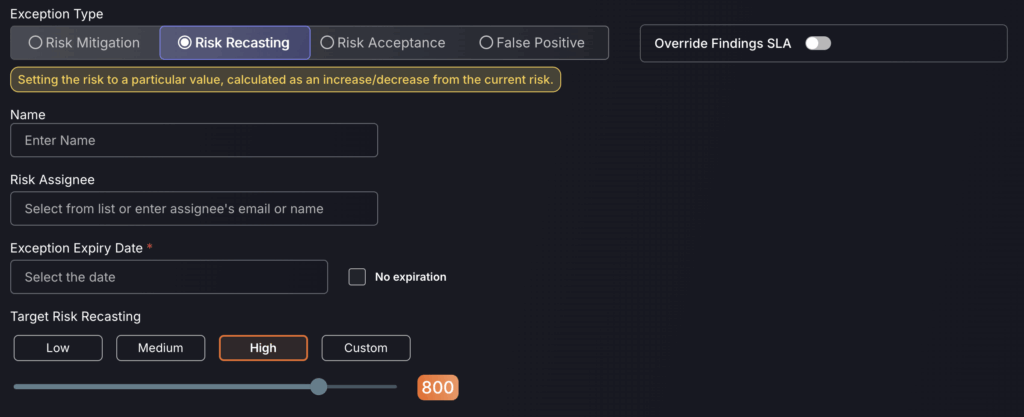Pick the False Positive exception type
Viewport: 1024px width, 417px height.
click(532, 43)
